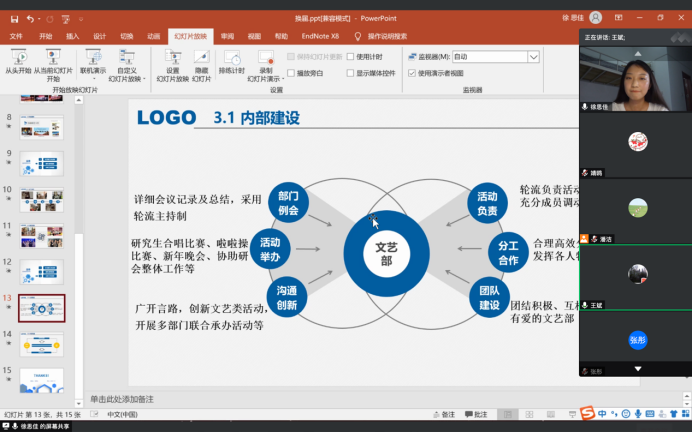The height and width of the screenshot is (433, 692).
Task: Click the Sogou input method S icon
Action: (x=588, y=414)
